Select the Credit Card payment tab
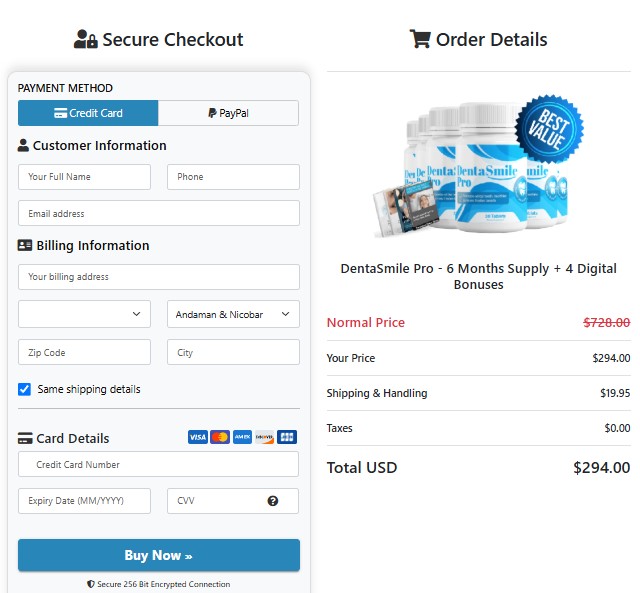Viewport: 640px width, 593px height. [88, 113]
